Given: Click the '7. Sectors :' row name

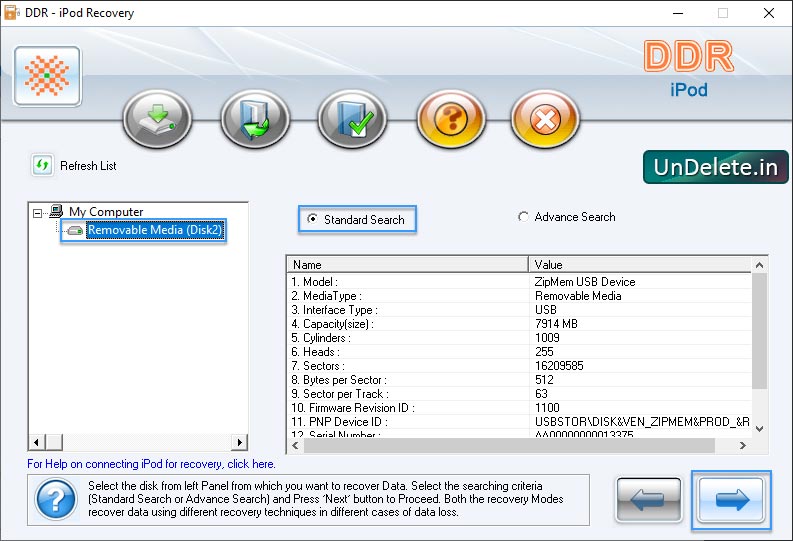Looking at the screenshot, I should (318, 366).
